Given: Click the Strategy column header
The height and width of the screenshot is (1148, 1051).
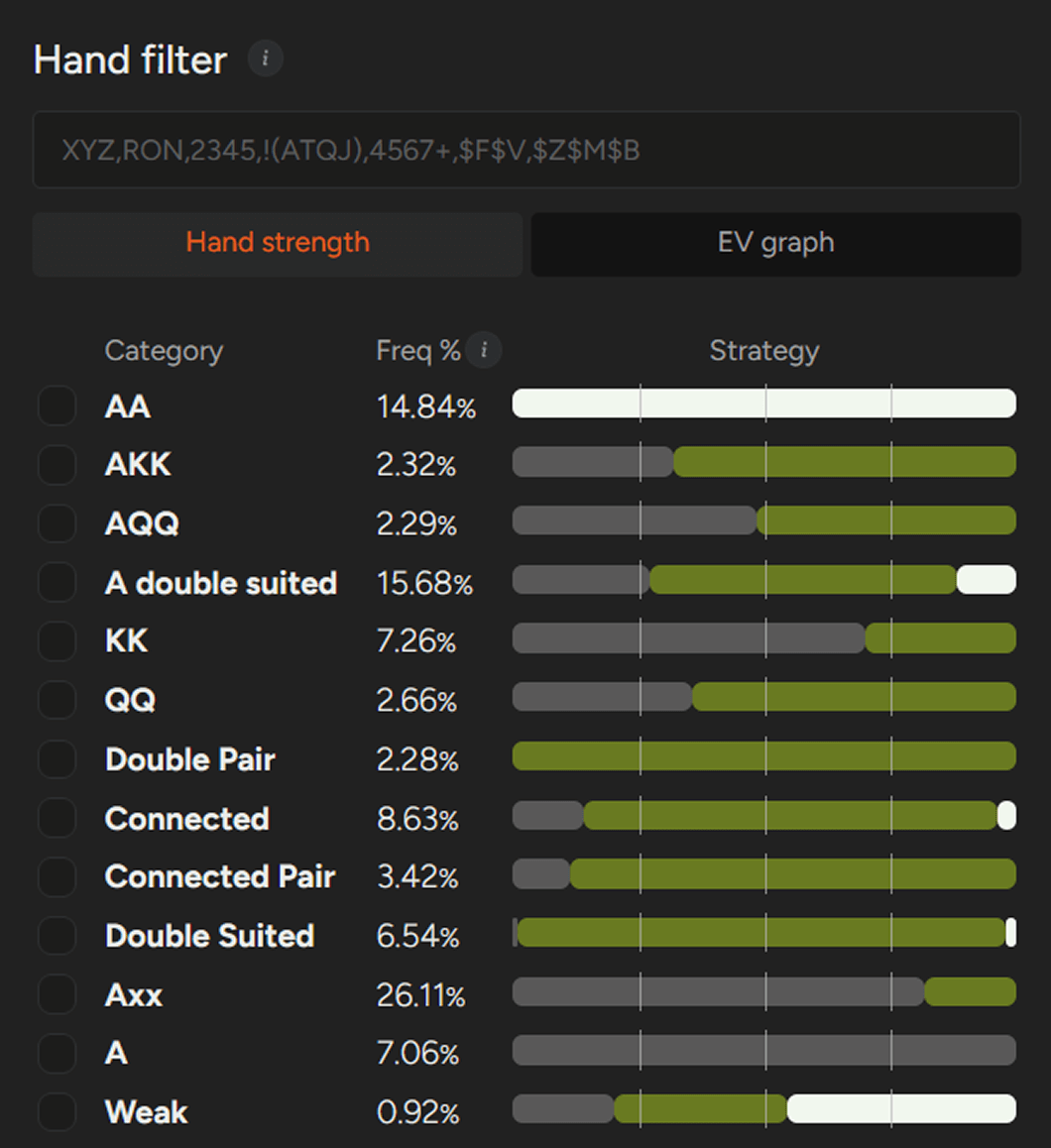Looking at the screenshot, I should [763, 351].
